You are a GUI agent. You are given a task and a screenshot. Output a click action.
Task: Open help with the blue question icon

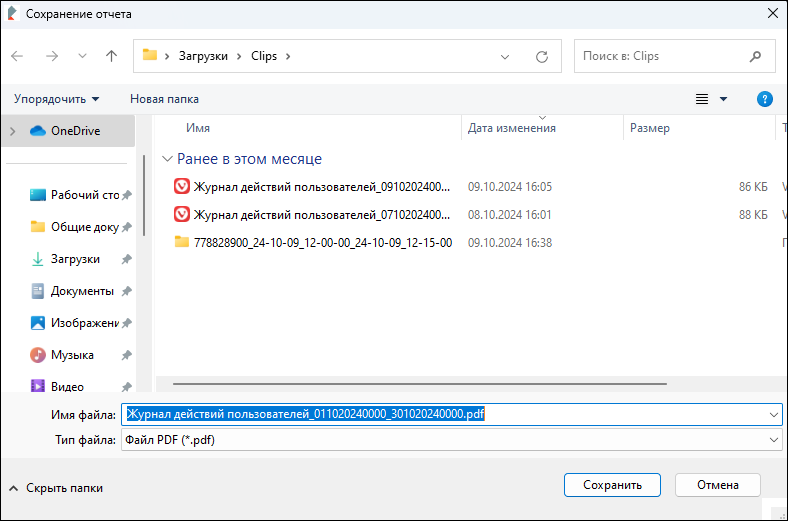tap(764, 99)
